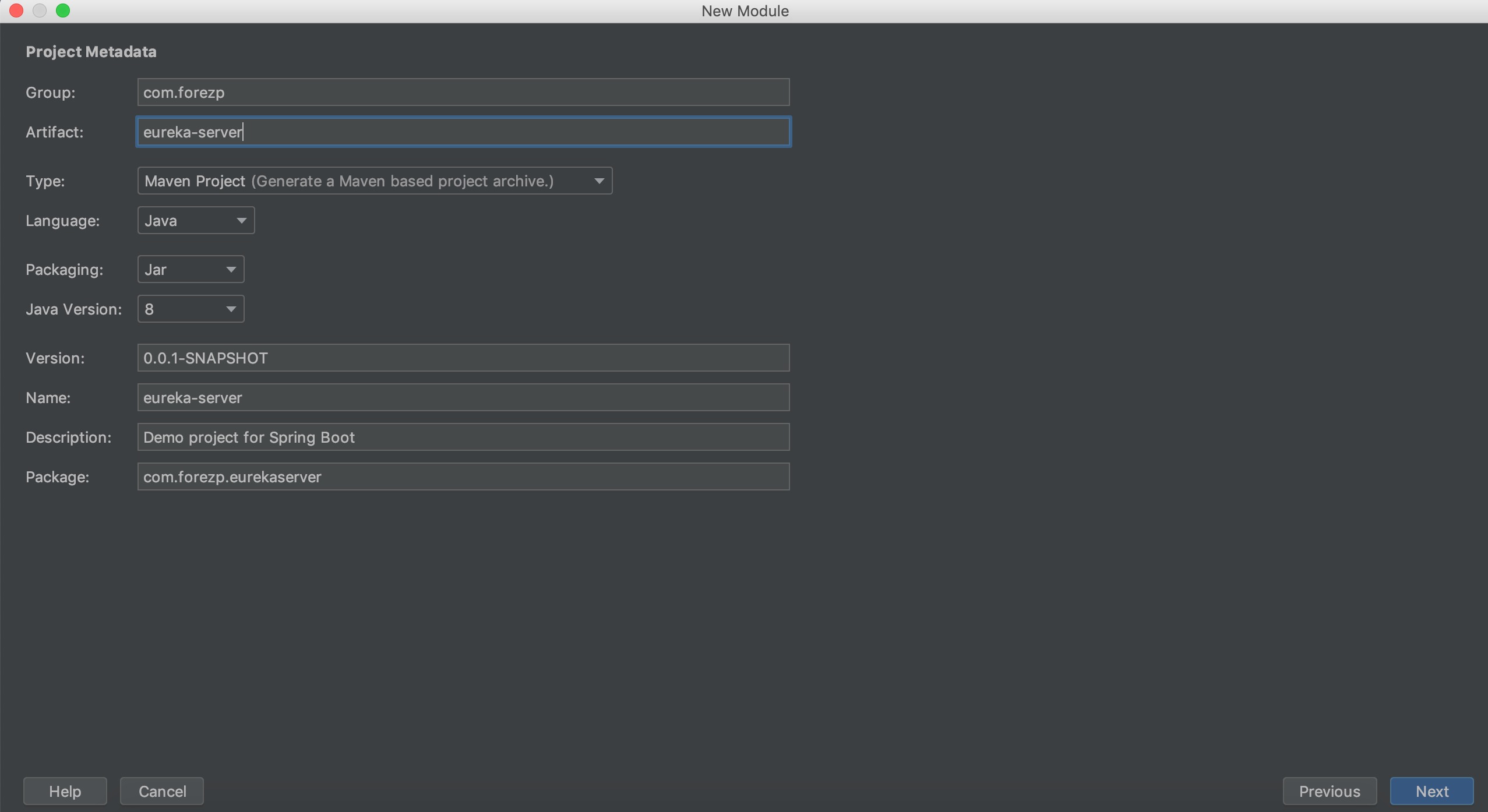This screenshot has width=1488, height=812.
Task: Focus the Description text field
Action: (x=463, y=437)
